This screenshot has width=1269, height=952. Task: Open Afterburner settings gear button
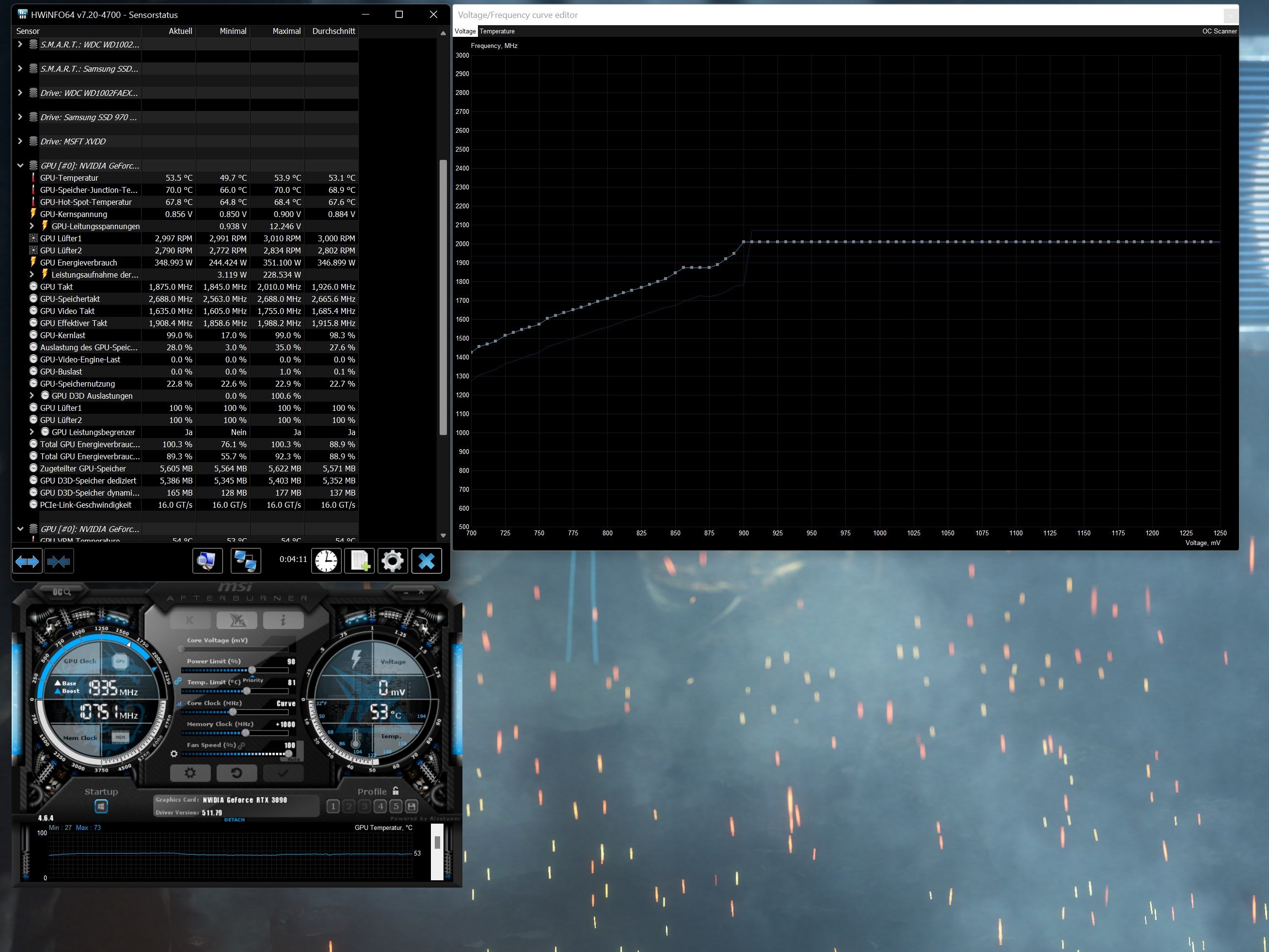[x=190, y=773]
